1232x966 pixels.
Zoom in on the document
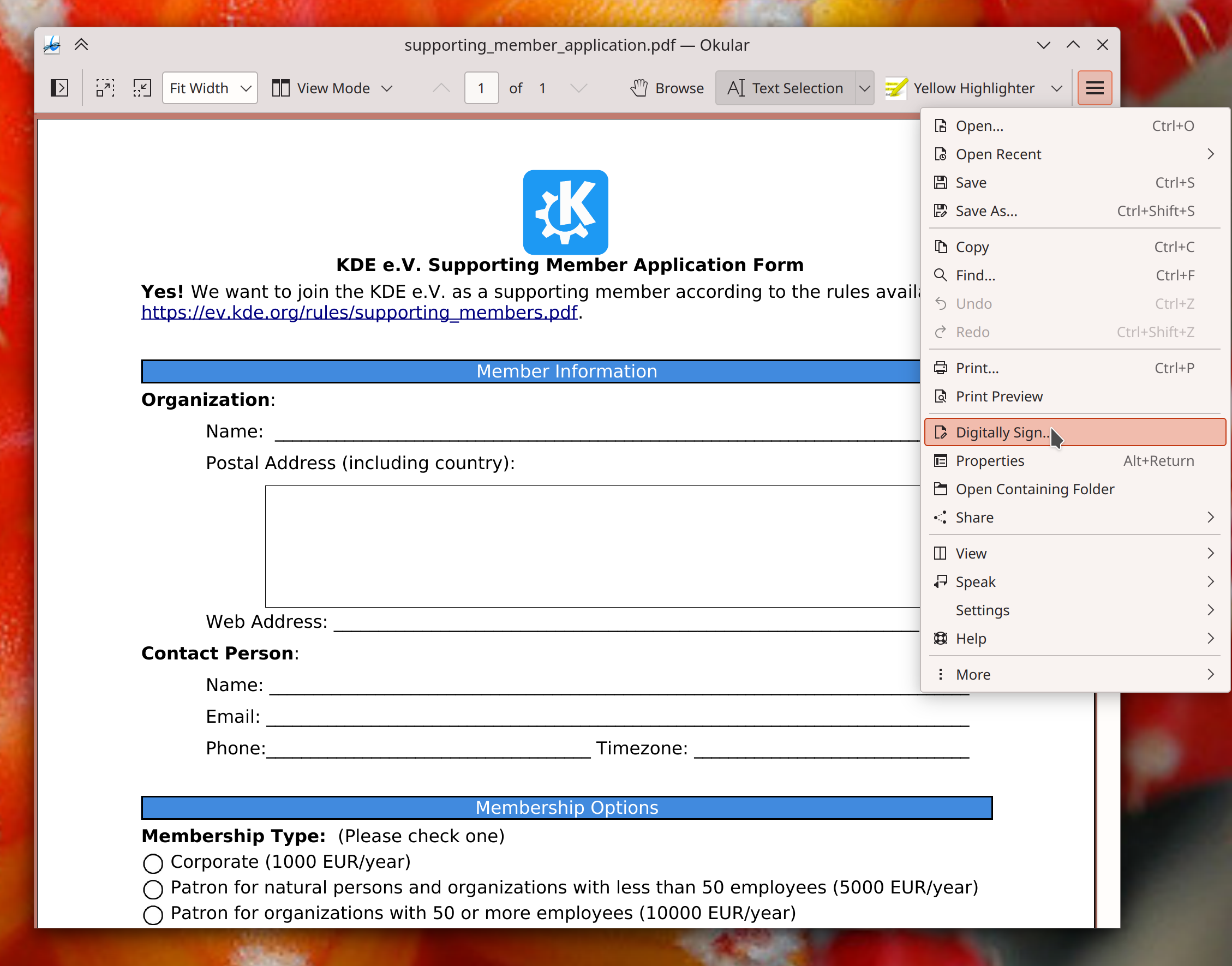[105, 88]
